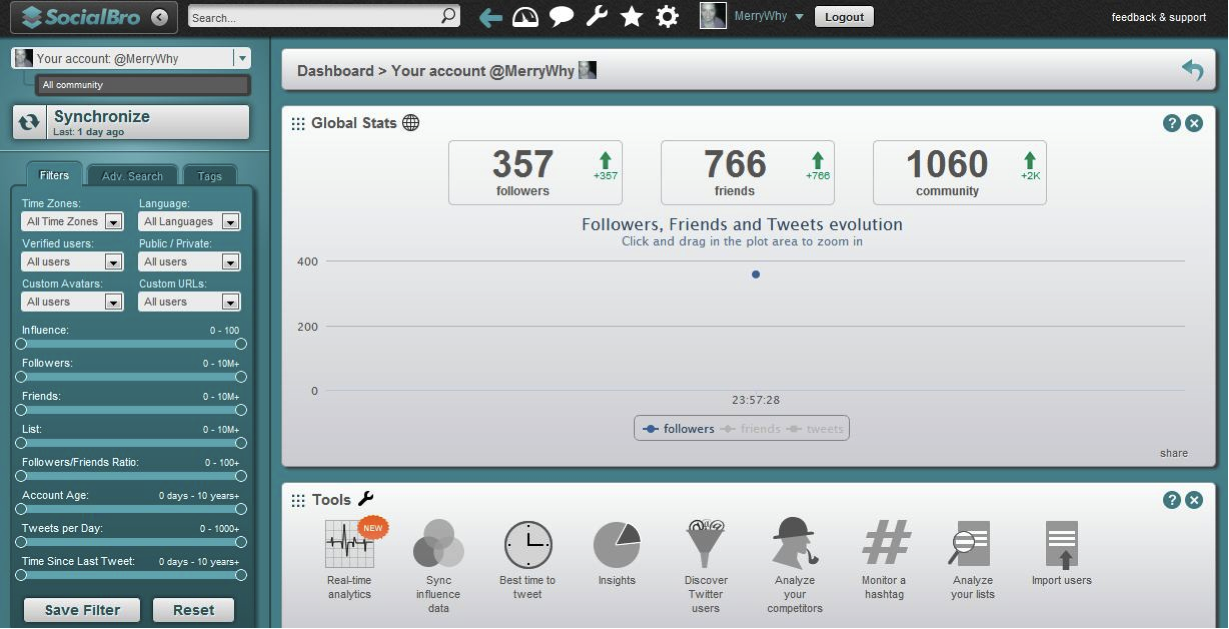Open feedback & support link

tap(1159, 18)
